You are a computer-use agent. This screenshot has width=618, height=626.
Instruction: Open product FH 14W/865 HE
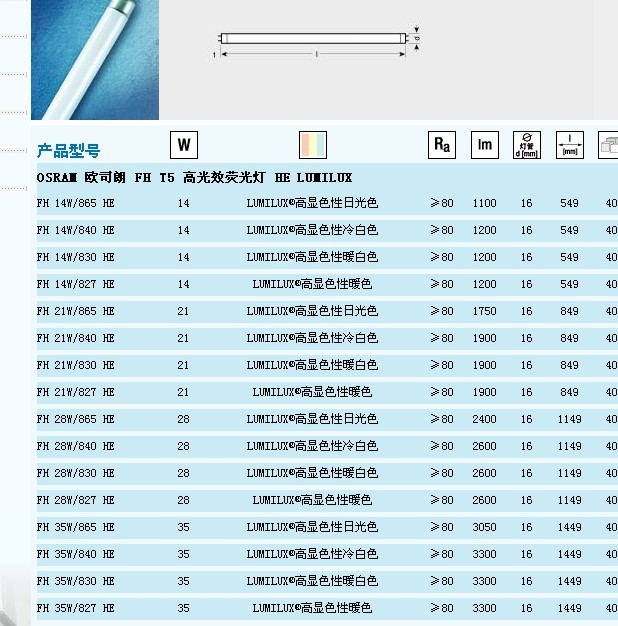76,203
